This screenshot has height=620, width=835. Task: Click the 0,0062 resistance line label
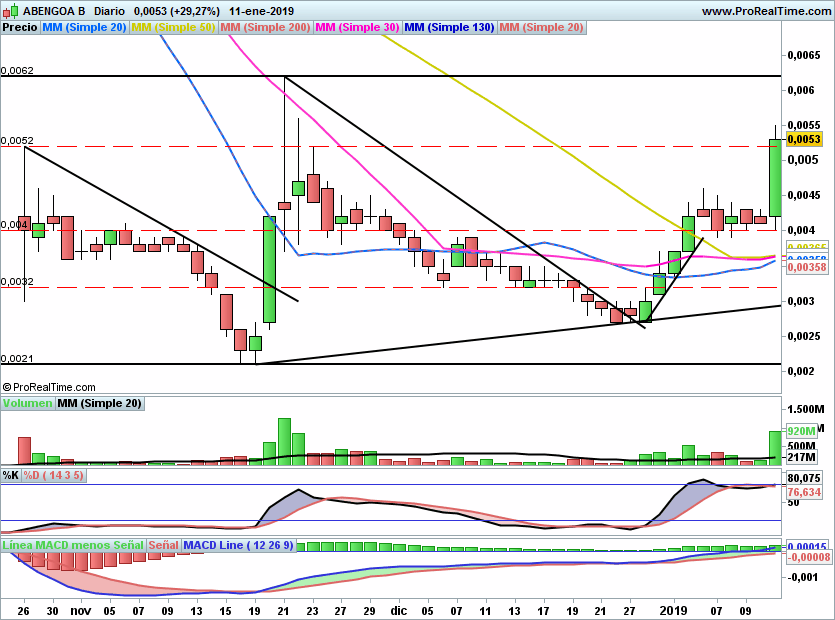coord(17,70)
